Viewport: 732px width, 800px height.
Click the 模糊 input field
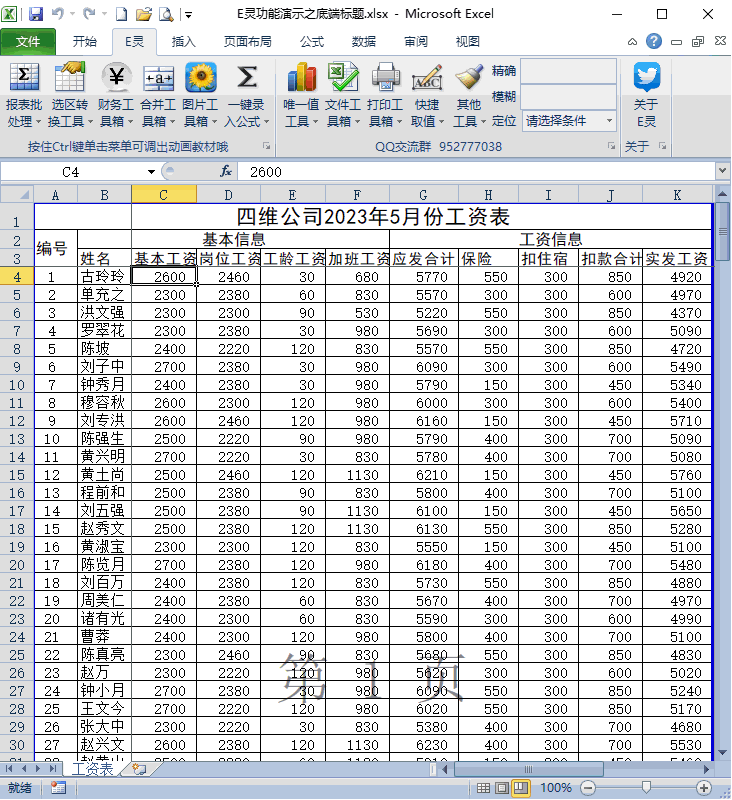tap(569, 97)
